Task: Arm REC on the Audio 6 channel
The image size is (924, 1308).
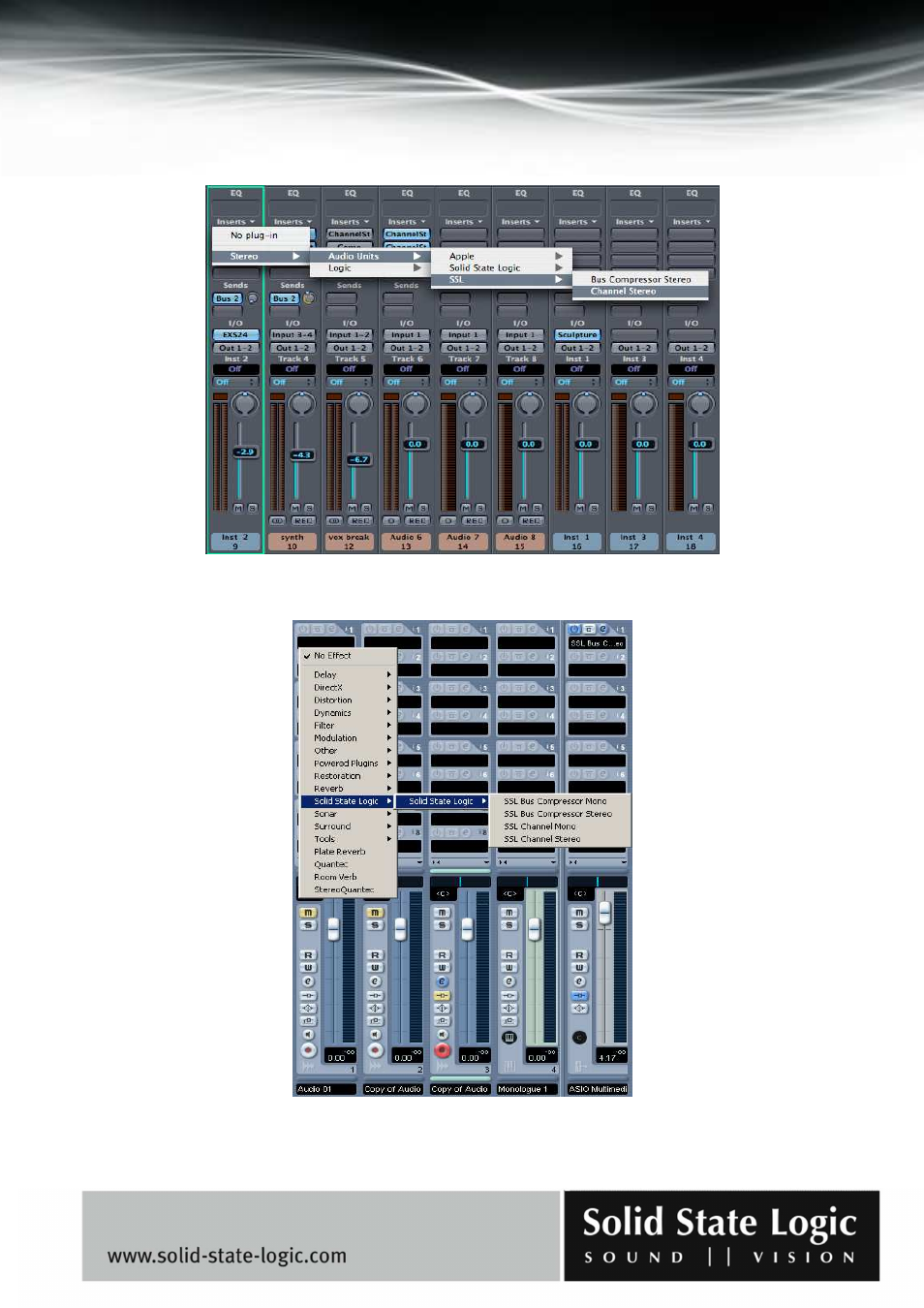Action: click(417, 521)
